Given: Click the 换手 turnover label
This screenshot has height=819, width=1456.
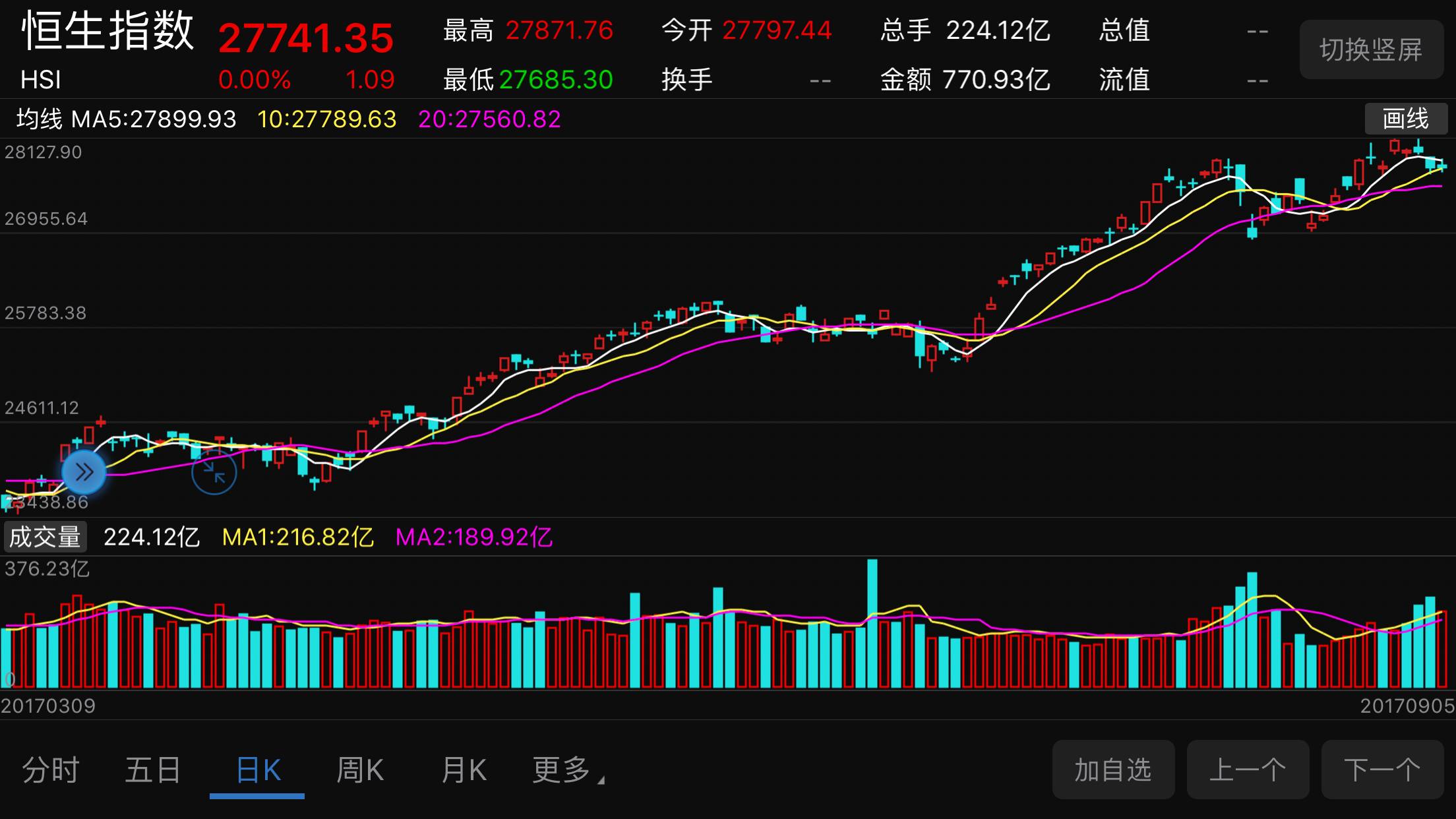Looking at the screenshot, I should pos(687,80).
